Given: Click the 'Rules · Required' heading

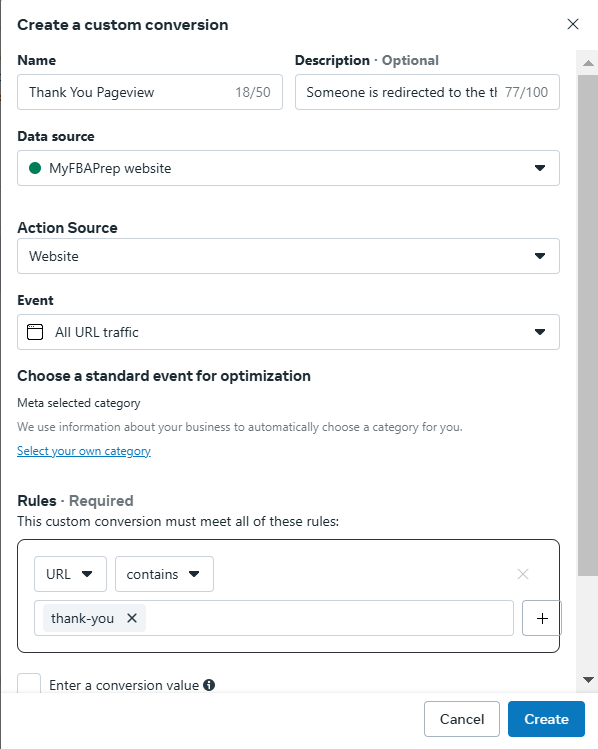Looking at the screenshot, I should pos(75,501).
